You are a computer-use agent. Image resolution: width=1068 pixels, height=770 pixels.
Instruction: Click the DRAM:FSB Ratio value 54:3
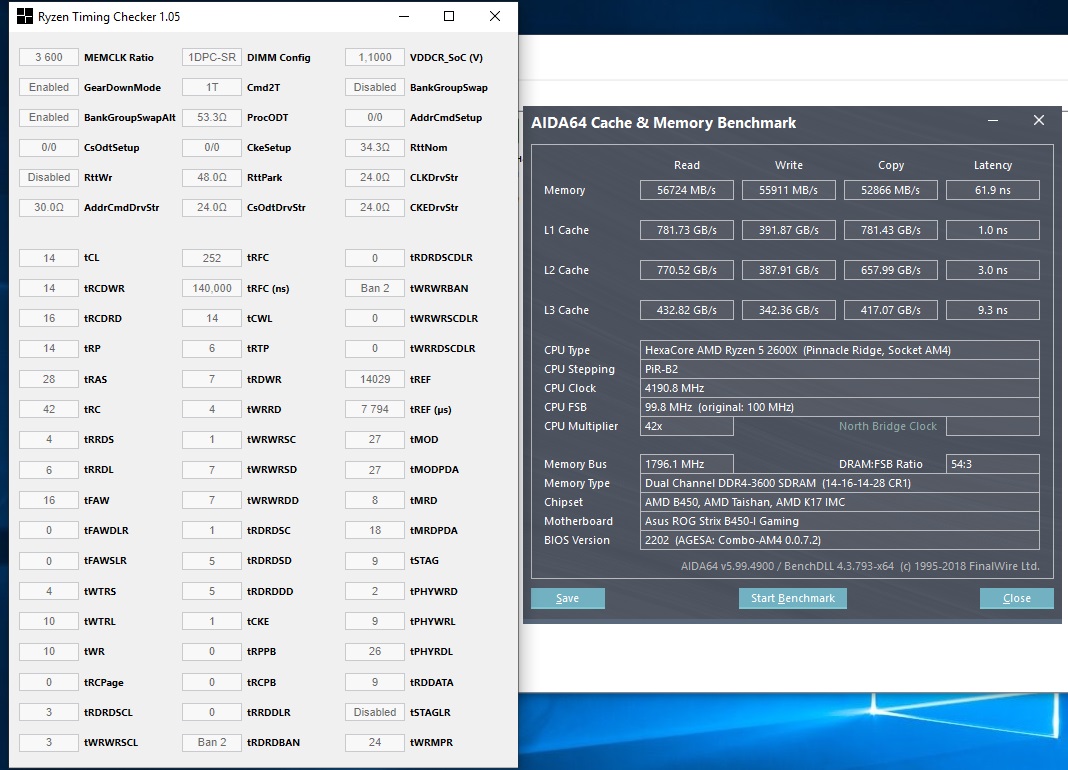coord(992,464)
